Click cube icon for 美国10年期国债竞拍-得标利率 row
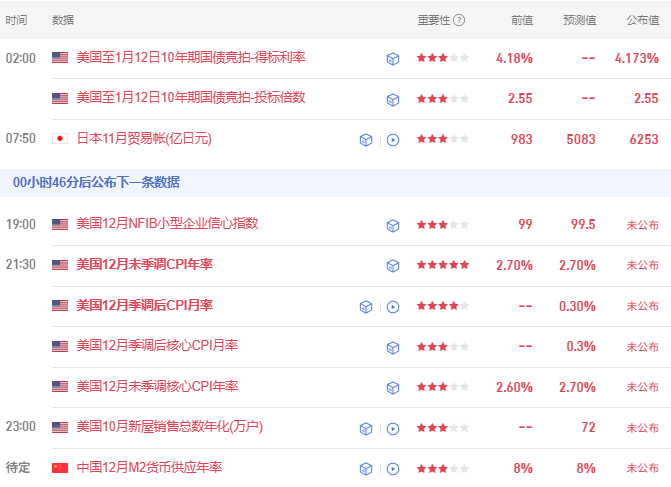 pos(393,59)
